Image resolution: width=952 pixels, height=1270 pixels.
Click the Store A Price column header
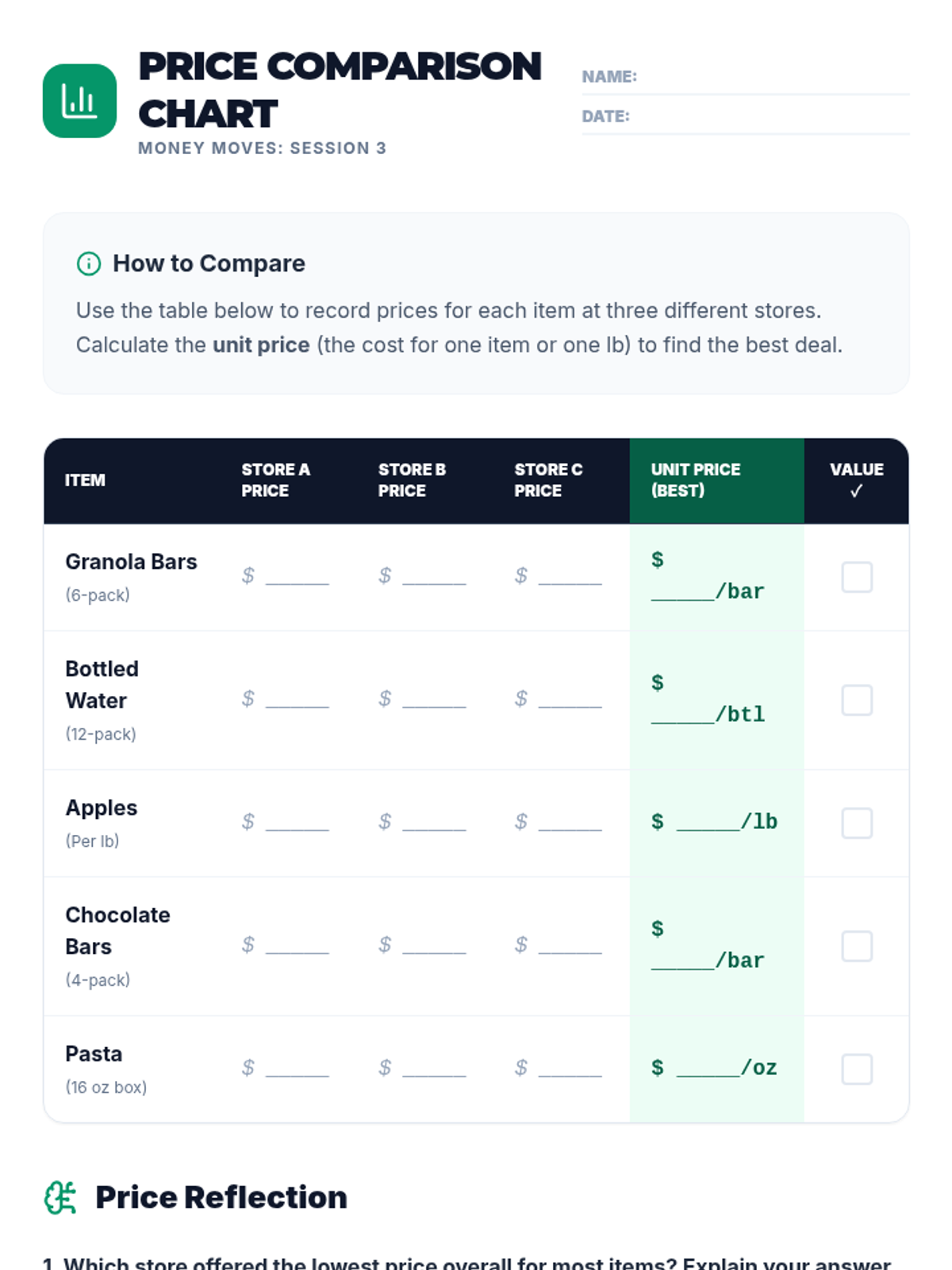click(x=275, y=480)
